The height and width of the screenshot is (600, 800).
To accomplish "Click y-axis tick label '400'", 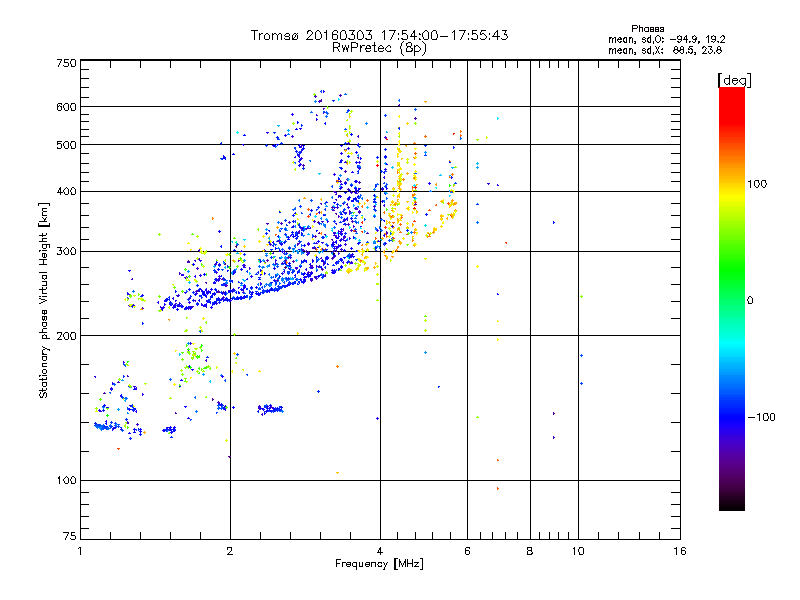I will click(x=66, y=191).
